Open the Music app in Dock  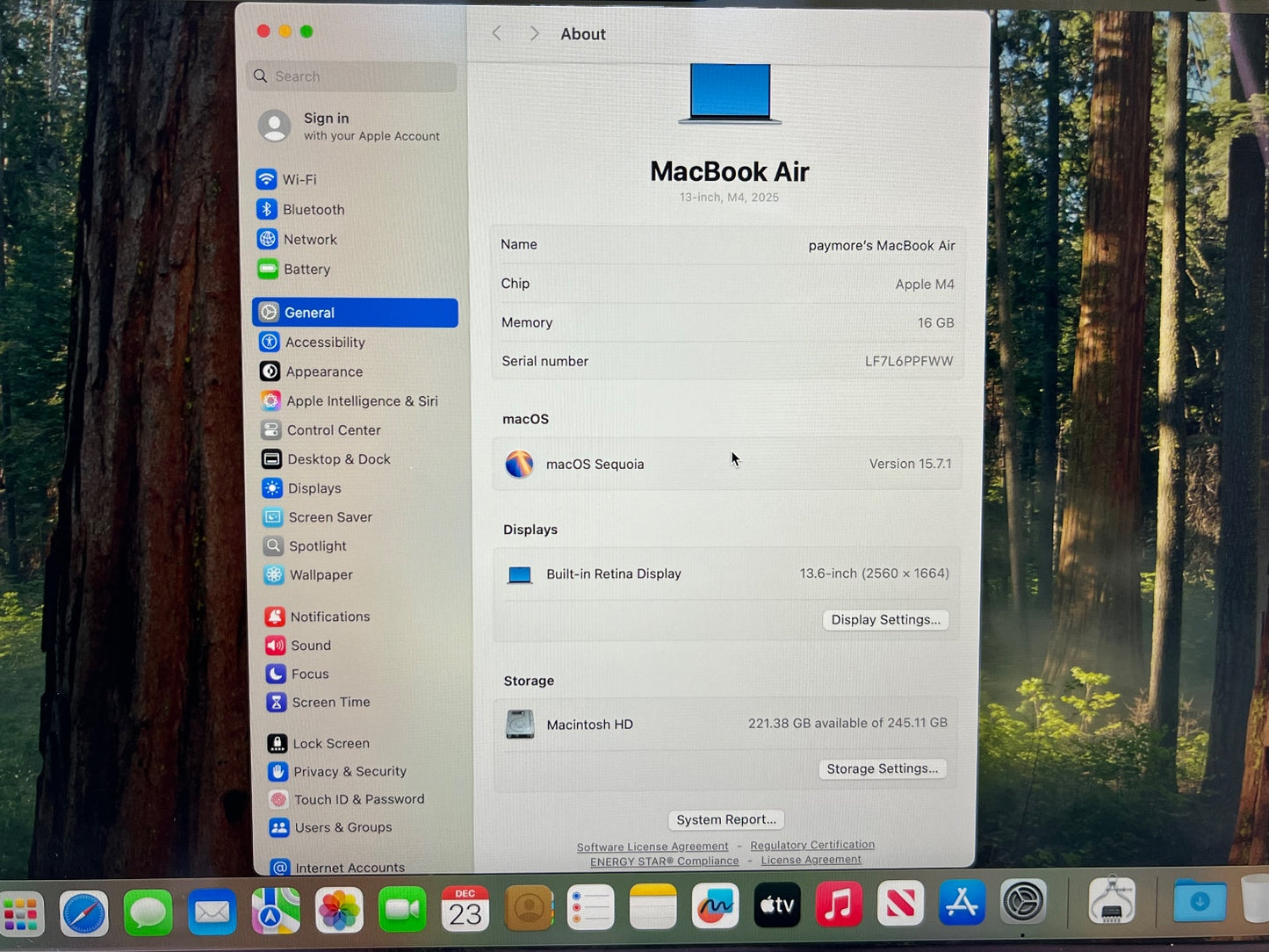click(x=839, y=905)
